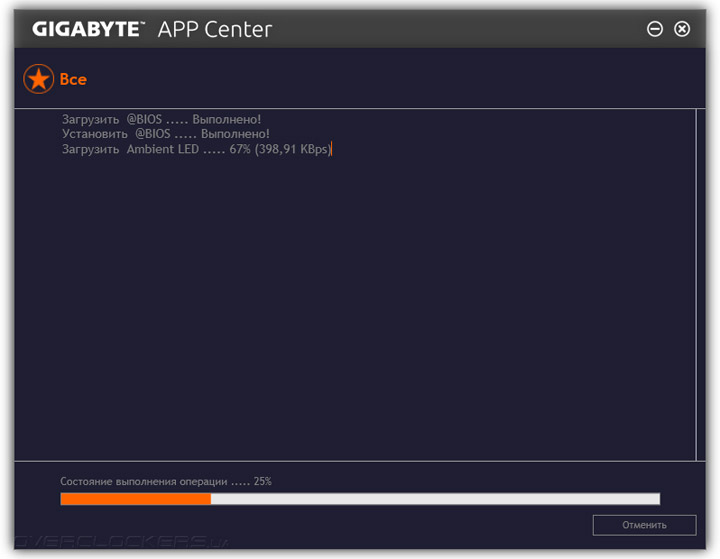This screenshot has width=720, height=559.
Task: Close the APP Center window
Action: (x=682, y=29)
